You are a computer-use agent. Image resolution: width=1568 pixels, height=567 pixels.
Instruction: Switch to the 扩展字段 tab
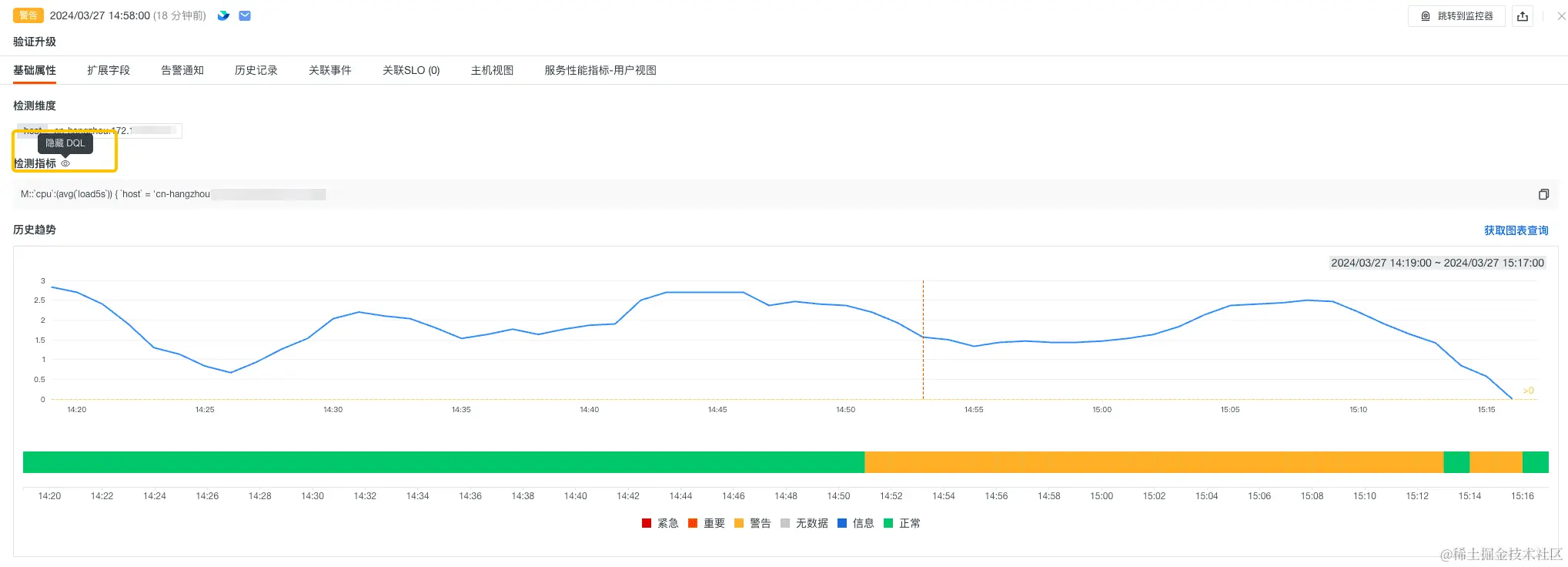[x=109, y=70]
